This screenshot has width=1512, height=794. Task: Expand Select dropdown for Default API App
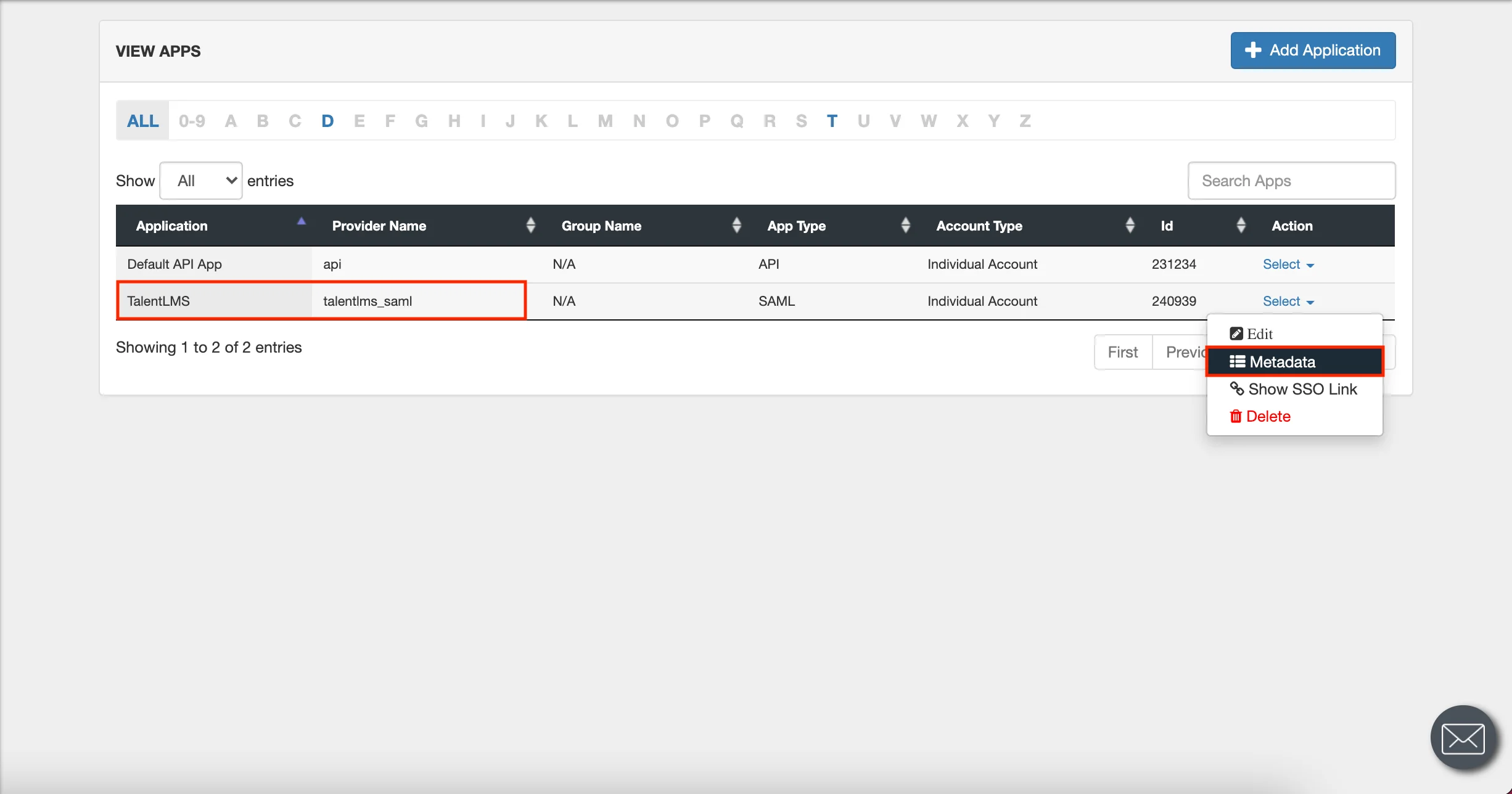click(1288, 264)
